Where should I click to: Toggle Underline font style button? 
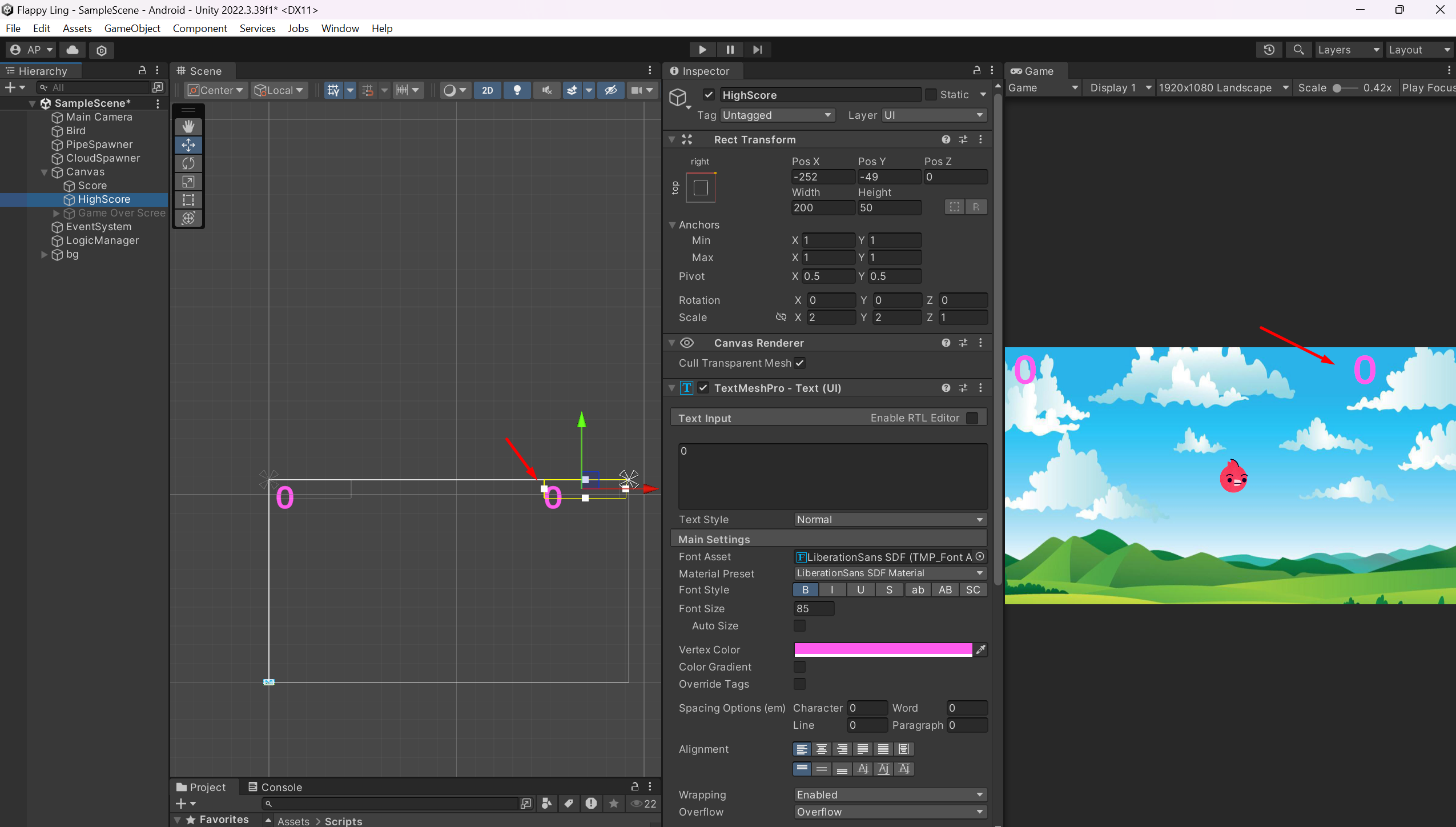pos(860,590)
